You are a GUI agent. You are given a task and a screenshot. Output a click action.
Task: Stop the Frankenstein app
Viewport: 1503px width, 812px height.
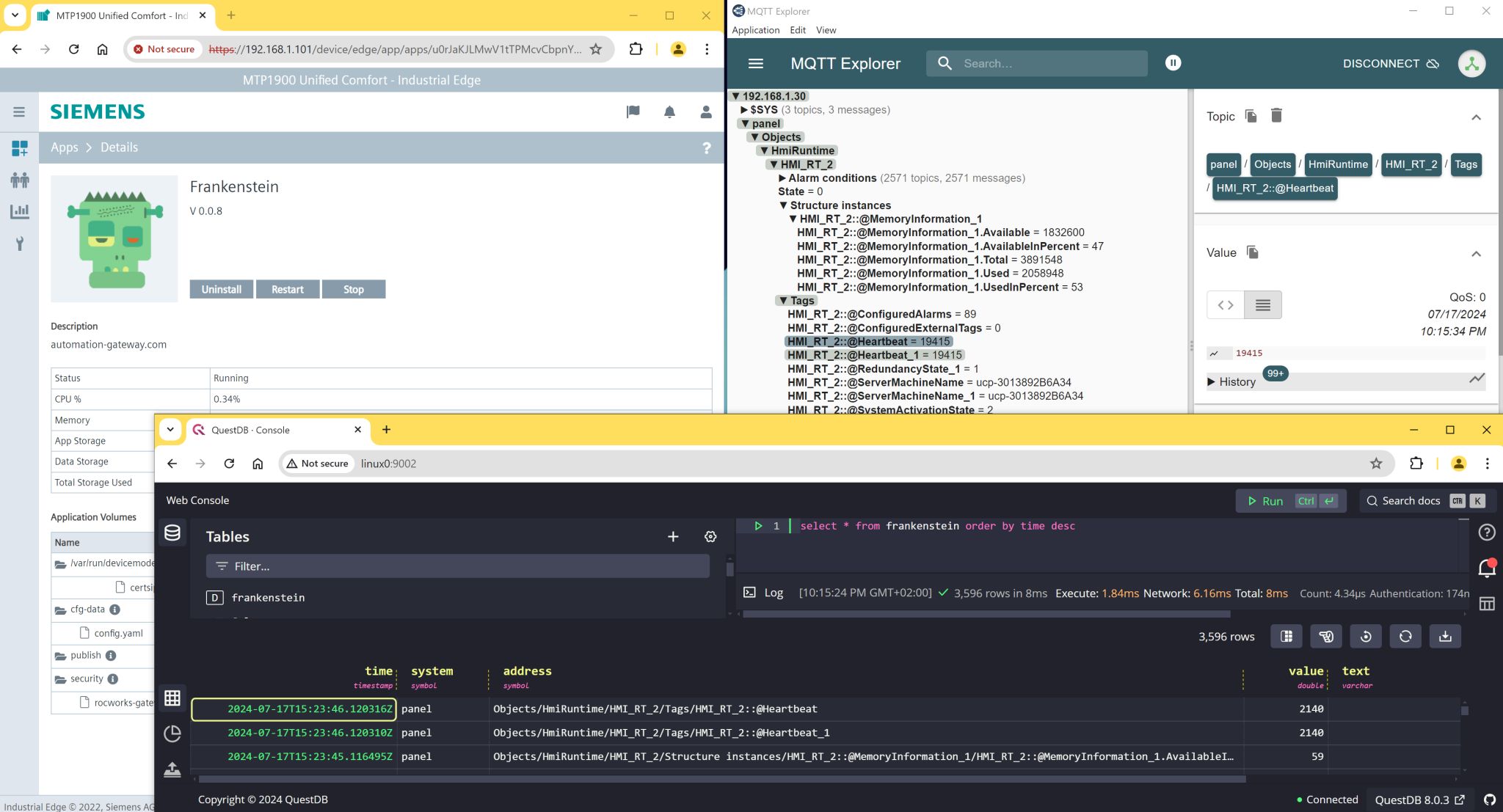tap(353, 290)
